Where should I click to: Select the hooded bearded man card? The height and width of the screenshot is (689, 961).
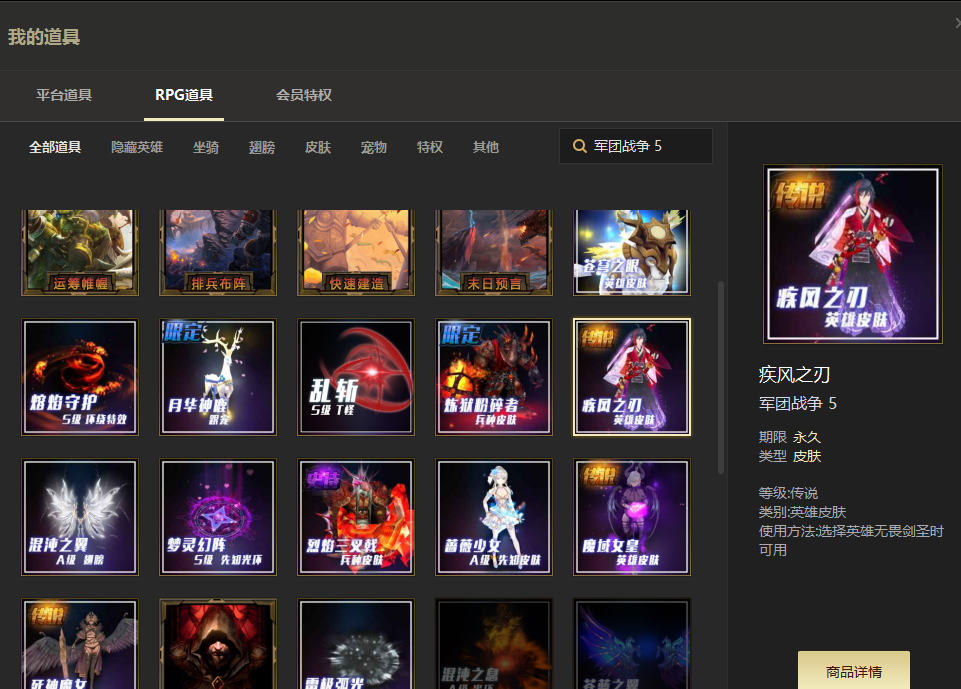218,644
